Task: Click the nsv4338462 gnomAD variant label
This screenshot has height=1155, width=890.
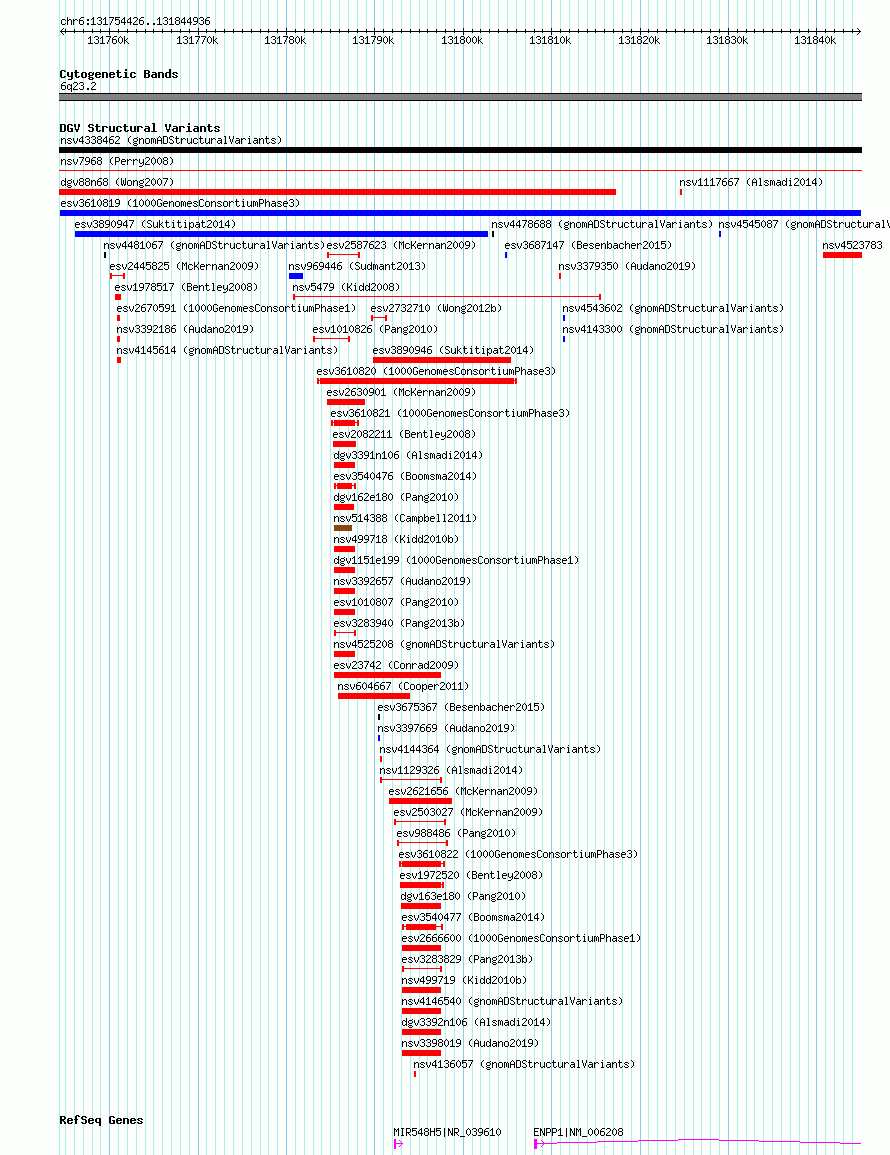Action: (171, 140)
